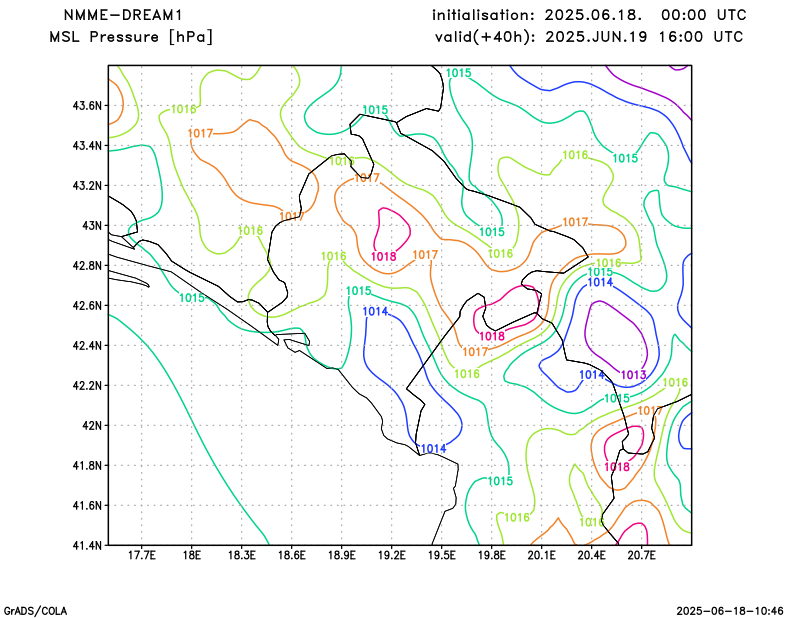Click the 17.7E longitude label
This screenshot has height=618, width=800.
pyautogui.click(x=142, y=556)
